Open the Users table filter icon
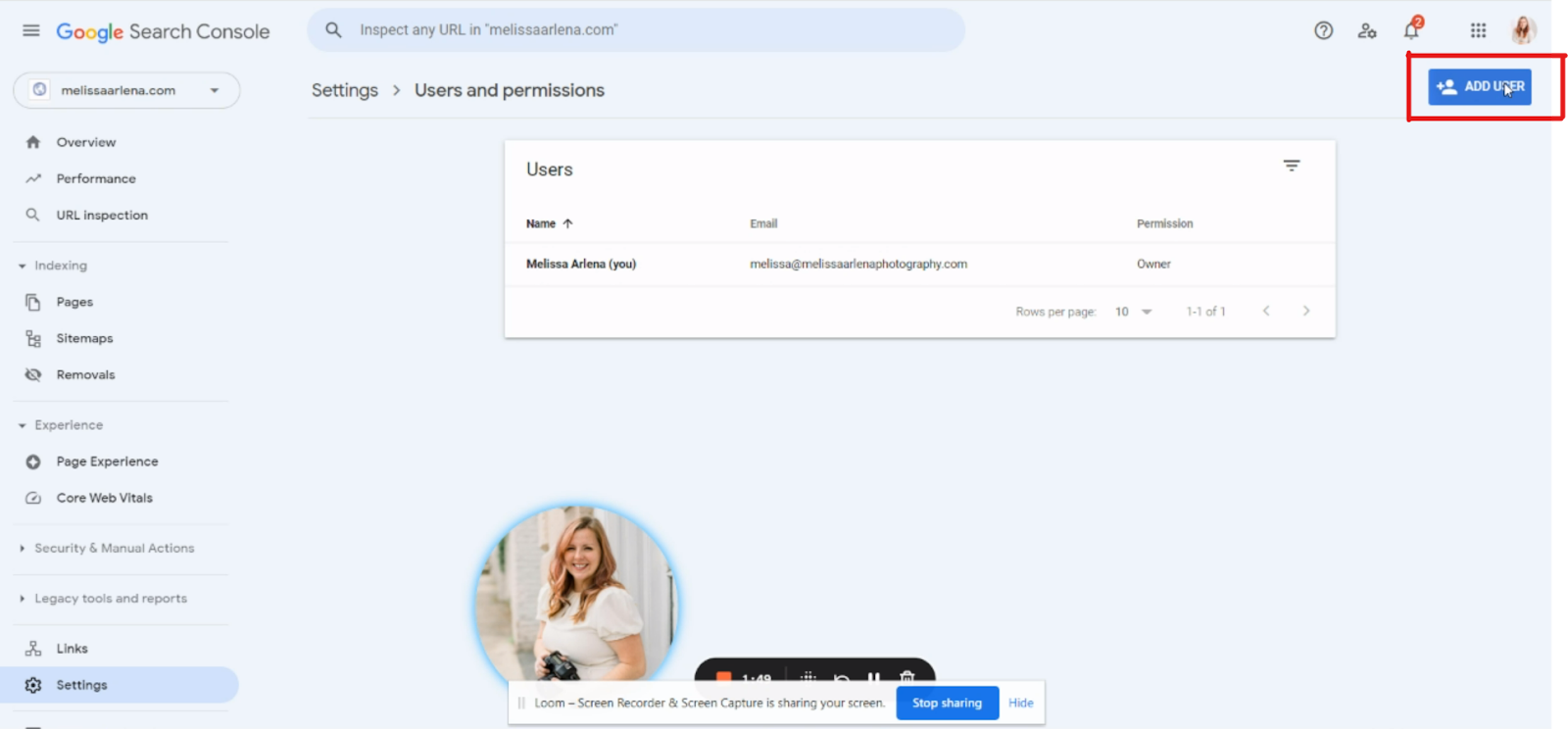1568x729 pixels. 1292,166
